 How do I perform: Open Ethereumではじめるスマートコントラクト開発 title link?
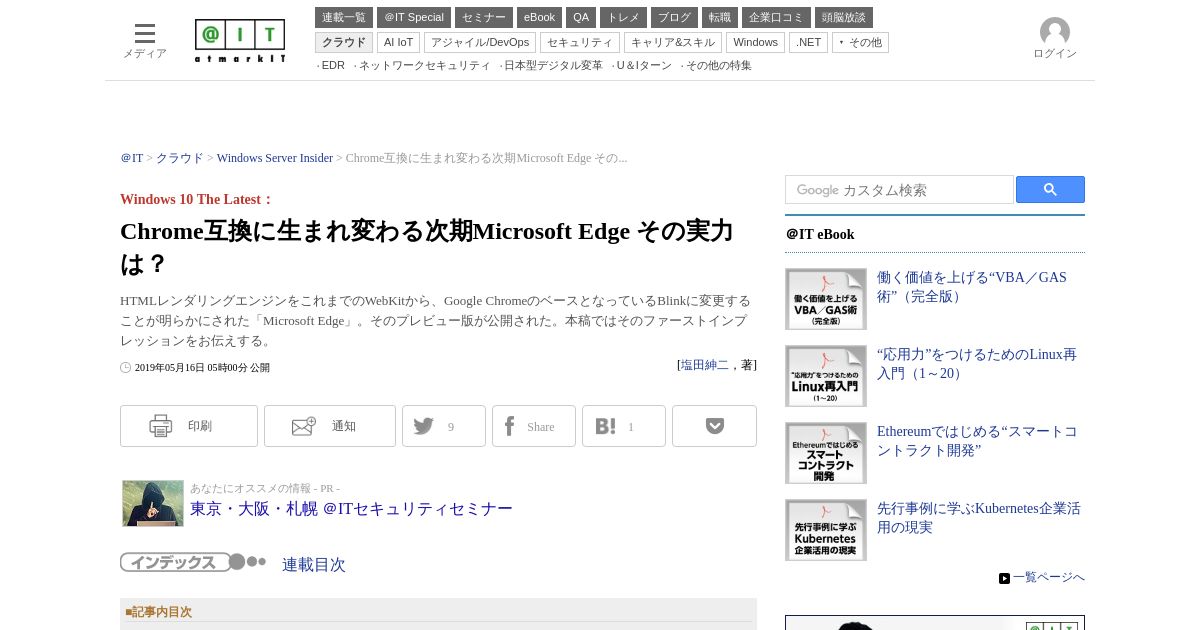click(977, 441)
